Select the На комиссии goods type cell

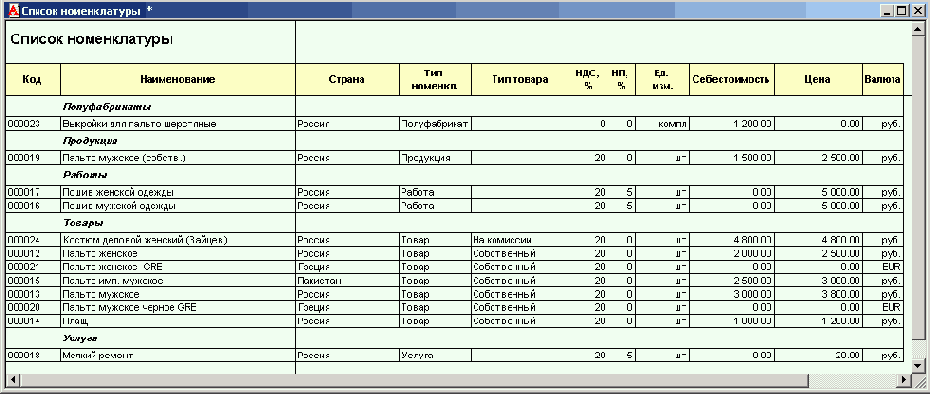[520, 240]
